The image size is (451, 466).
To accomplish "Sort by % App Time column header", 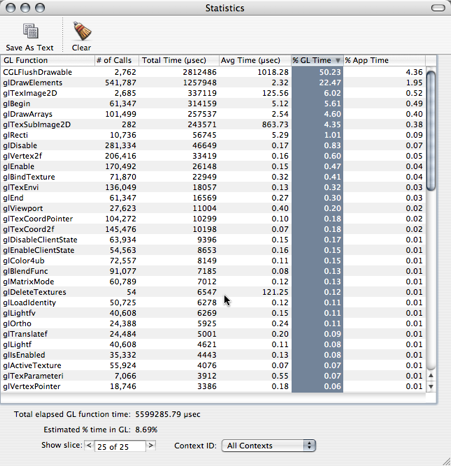I will [384, 60].
